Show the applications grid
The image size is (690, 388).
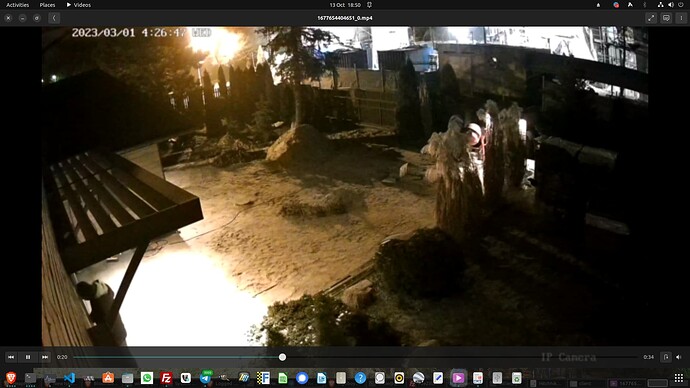679,378
